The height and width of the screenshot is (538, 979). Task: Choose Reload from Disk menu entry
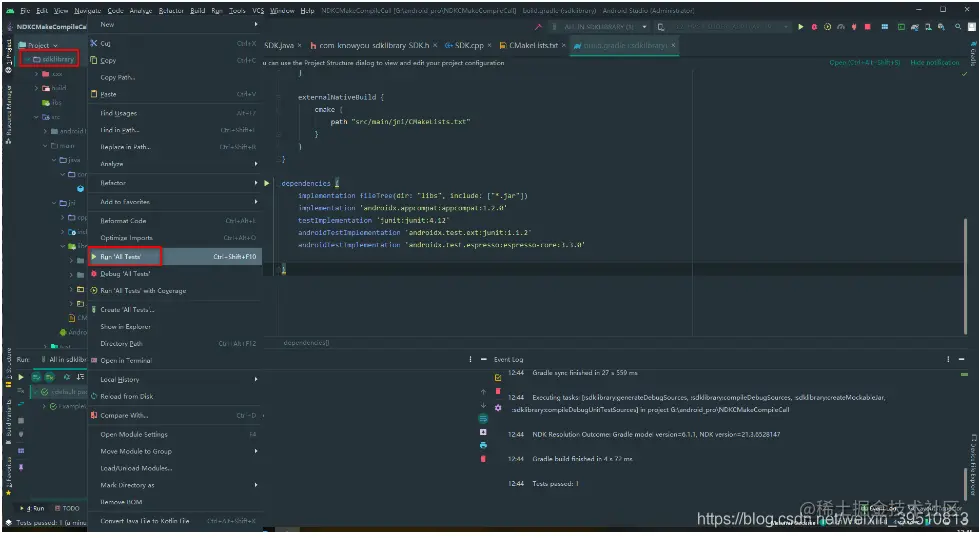(x=175, y=396)
